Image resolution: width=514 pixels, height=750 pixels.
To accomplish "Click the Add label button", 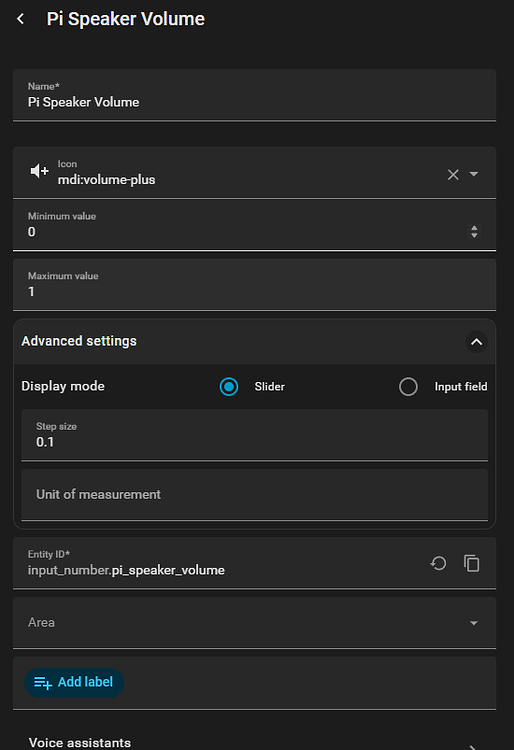I will (x=74, y=683).
